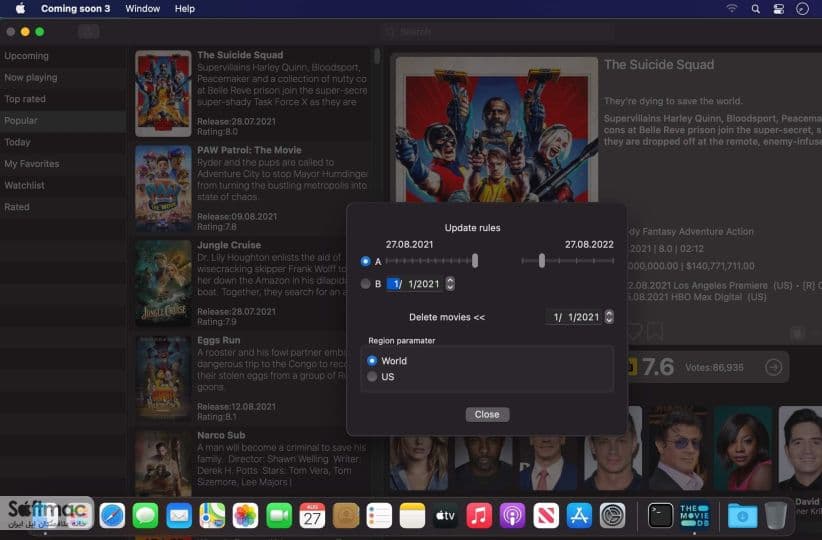Image resolution: width=822 pixels, height=540 pixels.
Task: Select the Eggs Run poster
Action: [x=163, y=378]
